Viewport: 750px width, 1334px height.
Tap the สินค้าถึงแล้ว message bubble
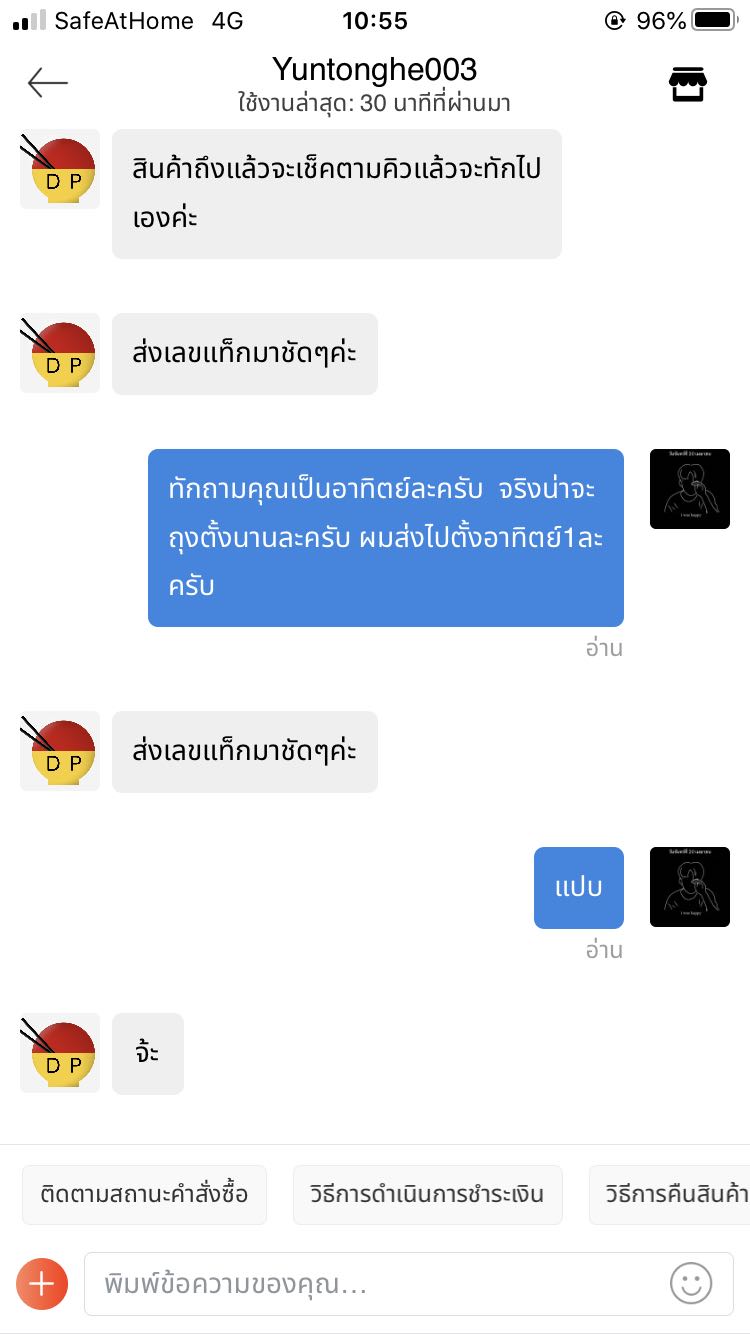point(336,193)
